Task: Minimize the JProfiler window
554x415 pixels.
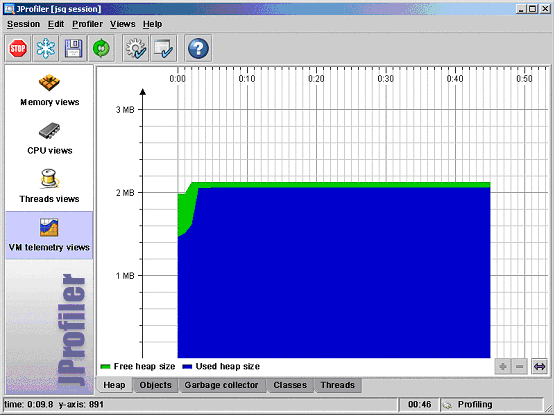Action: click(x=521, y=9)
